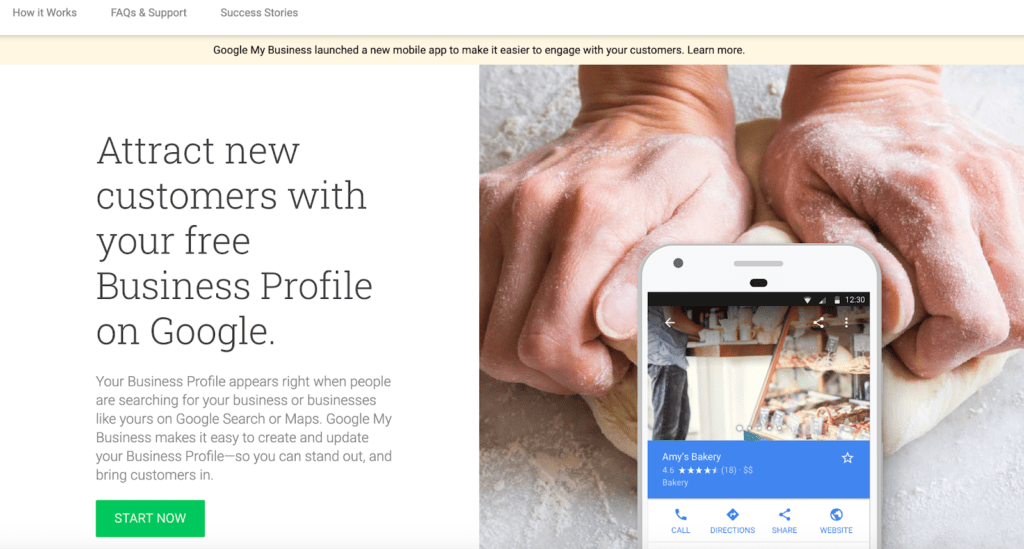Select the photo carousel dot indicators
Screen dimensions: 1024x549
tap(759, 428)
